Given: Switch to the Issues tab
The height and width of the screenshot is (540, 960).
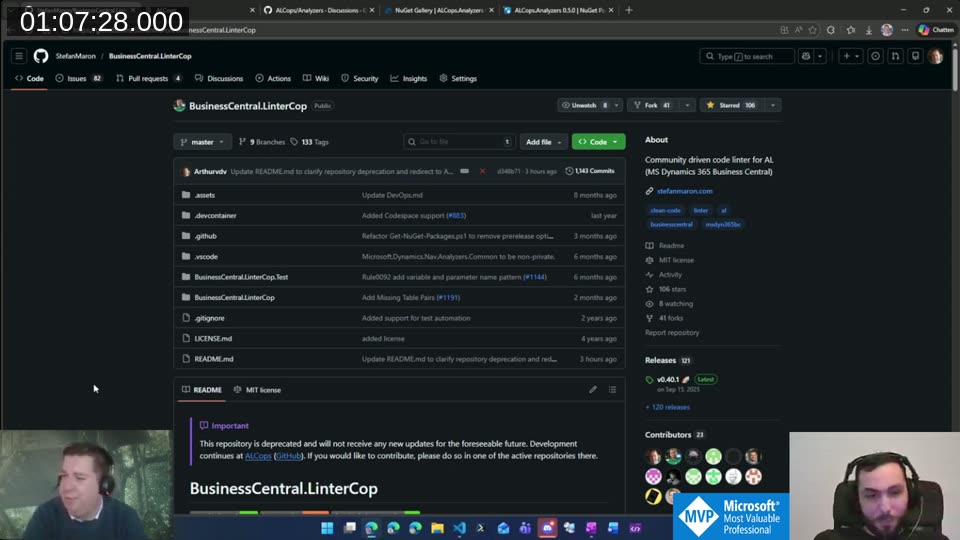Looking at the screenshot, I should (78, 78).
